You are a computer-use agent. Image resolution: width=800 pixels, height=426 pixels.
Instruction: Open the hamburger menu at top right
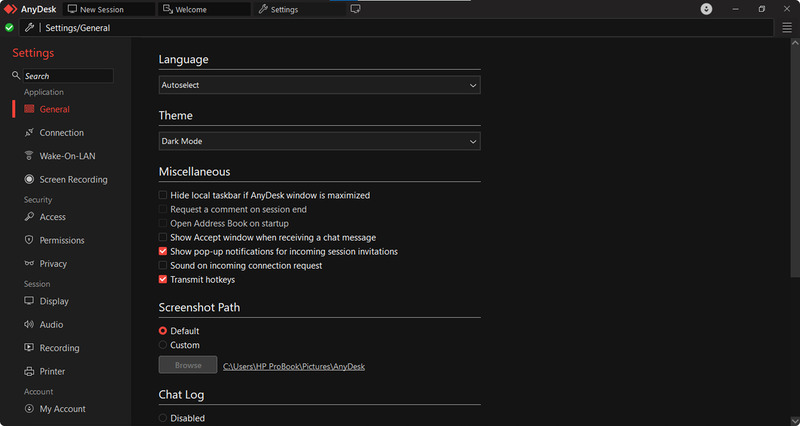pos(787,28)
